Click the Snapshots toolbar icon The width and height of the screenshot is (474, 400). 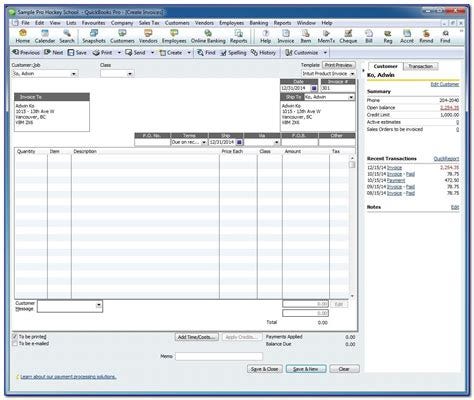pos(94,36)
